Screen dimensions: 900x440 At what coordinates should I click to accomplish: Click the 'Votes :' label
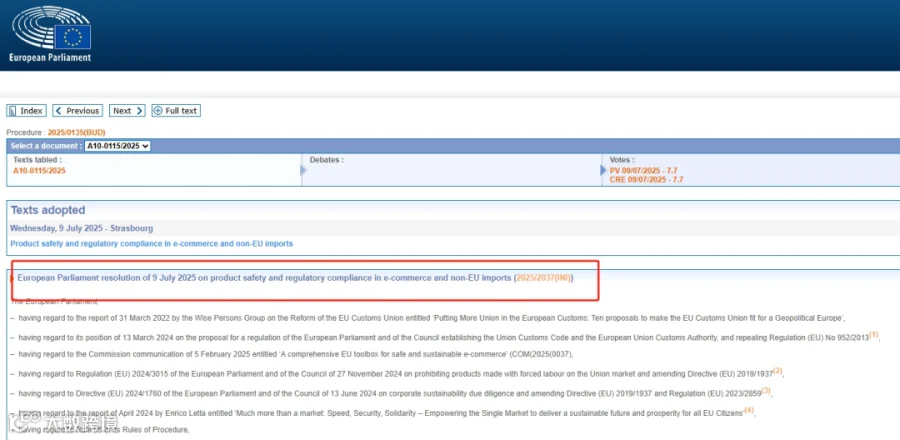pos(622,160)
